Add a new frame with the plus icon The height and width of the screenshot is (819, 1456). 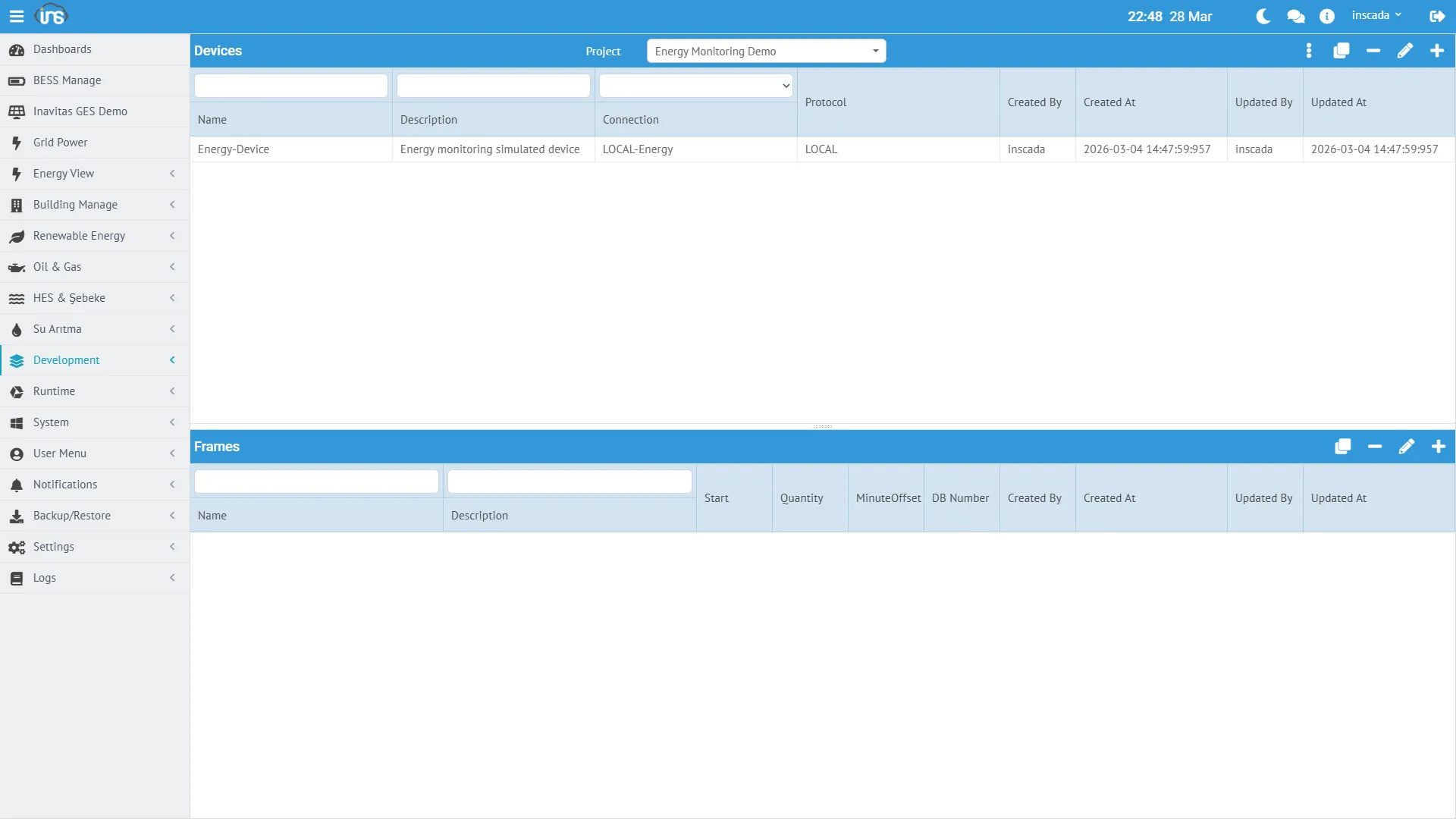pyautogui.click(x=1438, y=447)
